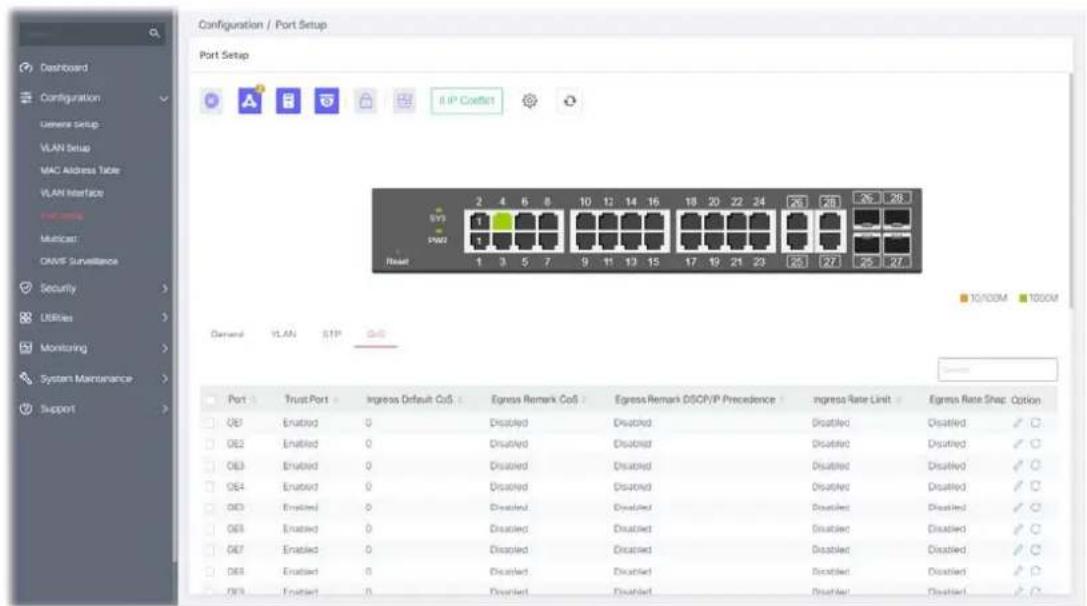The width and height of the screenshot is (1087, 606).
Task: Click the padlock toolbar icon
Action: (365, 101)
